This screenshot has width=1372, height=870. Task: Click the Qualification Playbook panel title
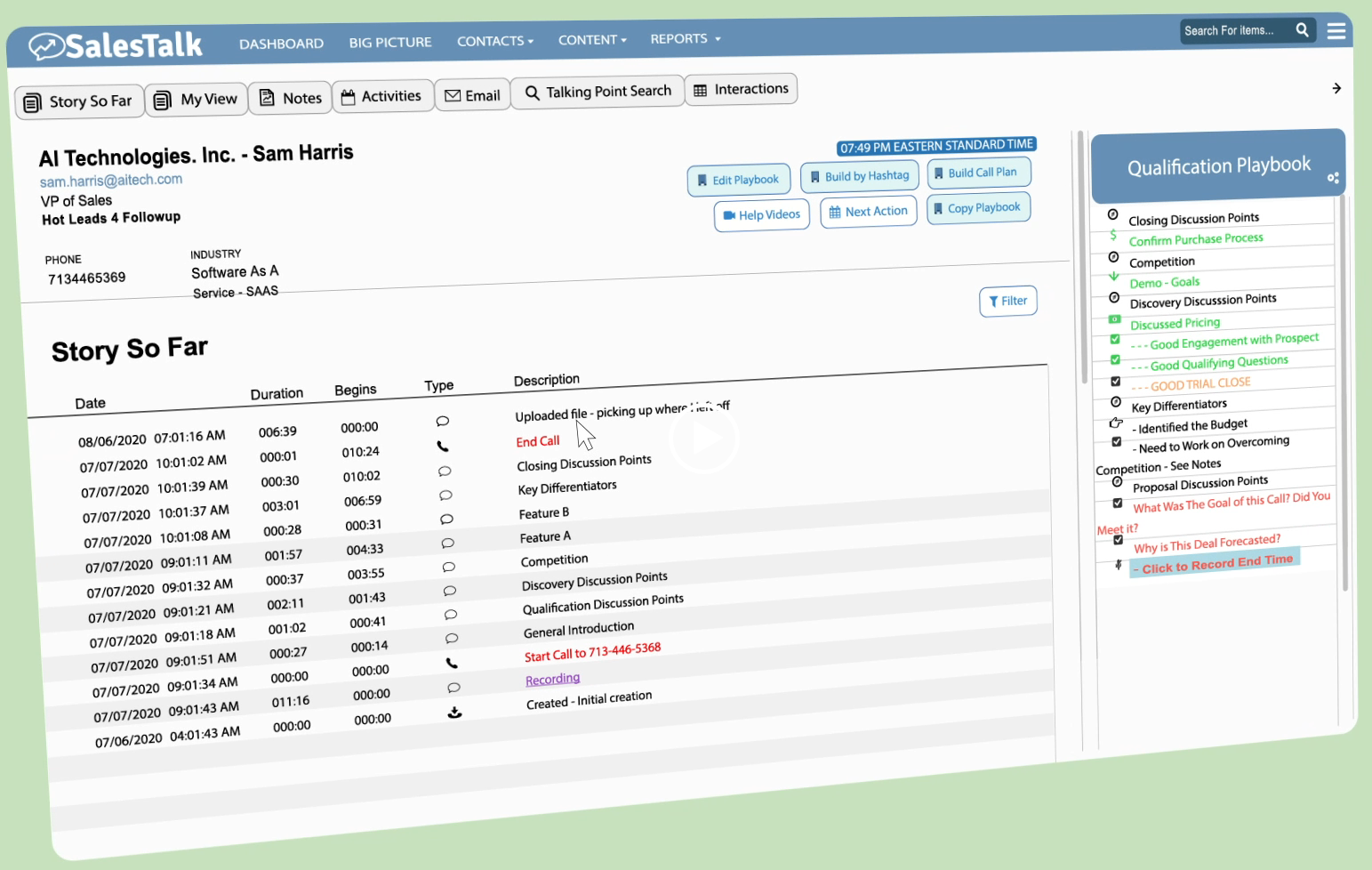(x=1219, y=166)
